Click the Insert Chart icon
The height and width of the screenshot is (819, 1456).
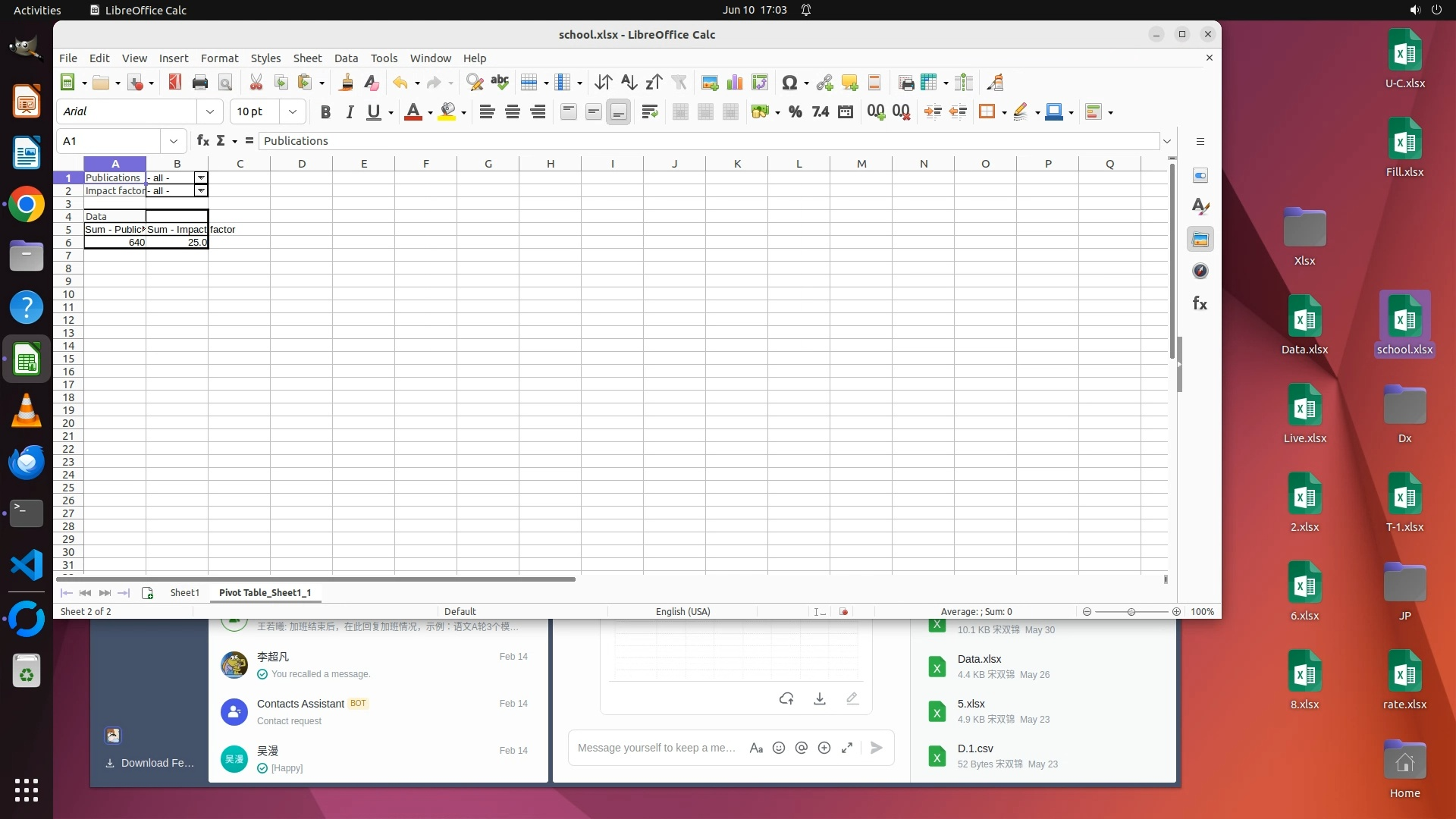click(734, 83)
